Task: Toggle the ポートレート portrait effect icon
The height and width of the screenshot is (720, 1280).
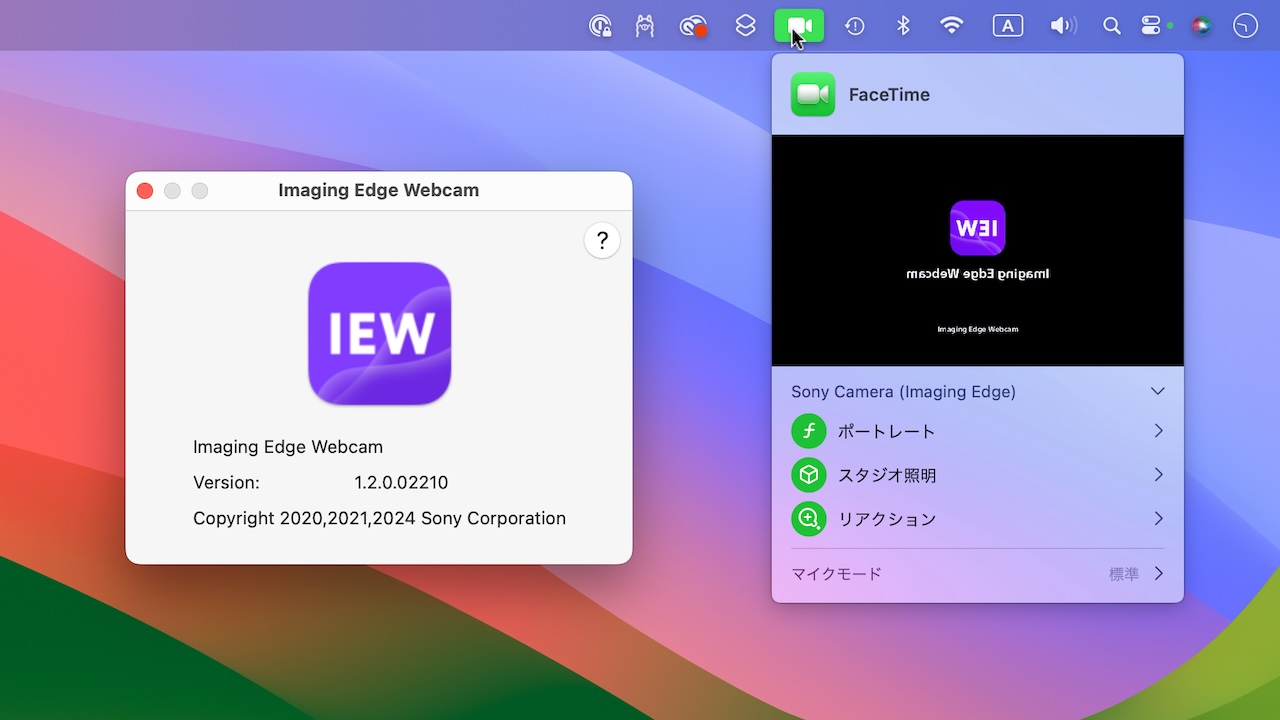Action: [809, 431]
